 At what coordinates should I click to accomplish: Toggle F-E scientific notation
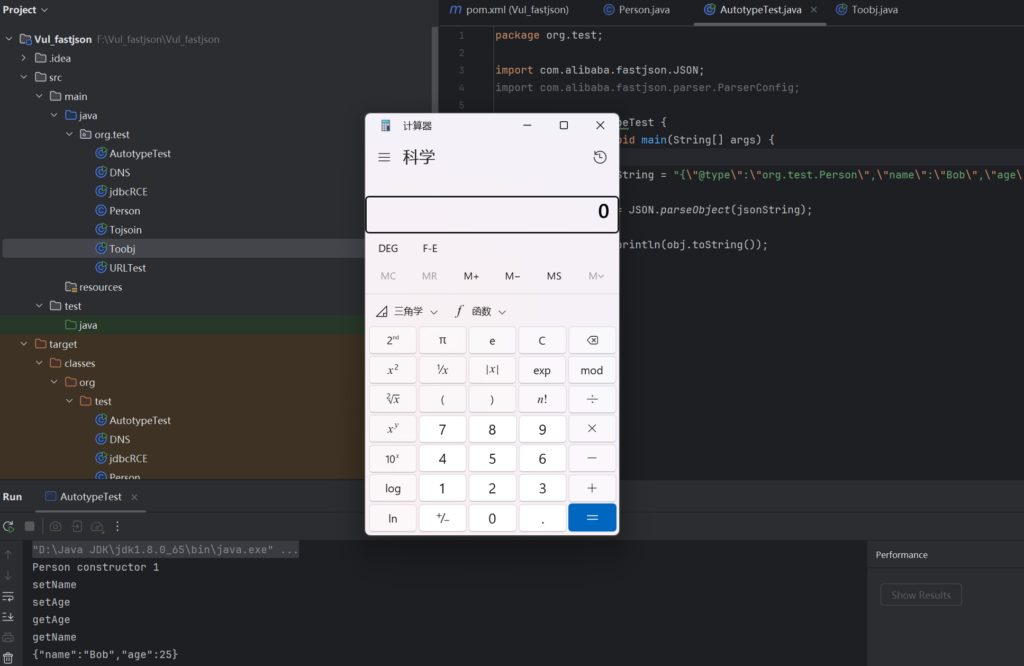[430, 248]
